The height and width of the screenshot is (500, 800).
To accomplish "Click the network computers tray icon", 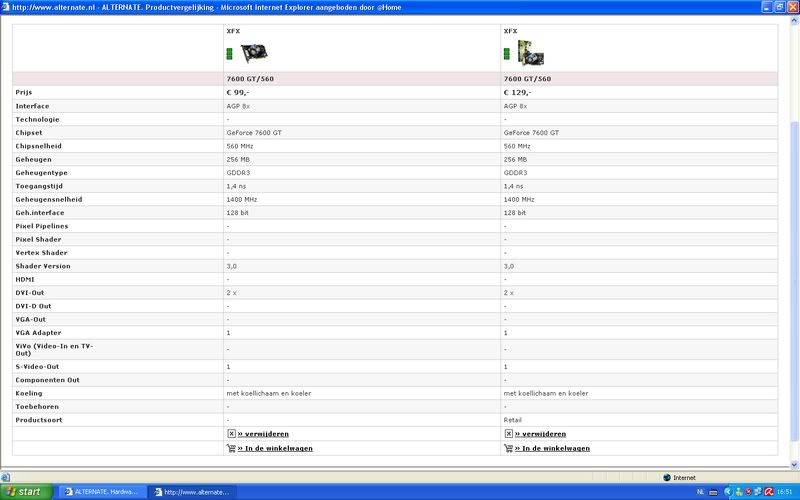I will pyautogui.click(x=758, y=492).
